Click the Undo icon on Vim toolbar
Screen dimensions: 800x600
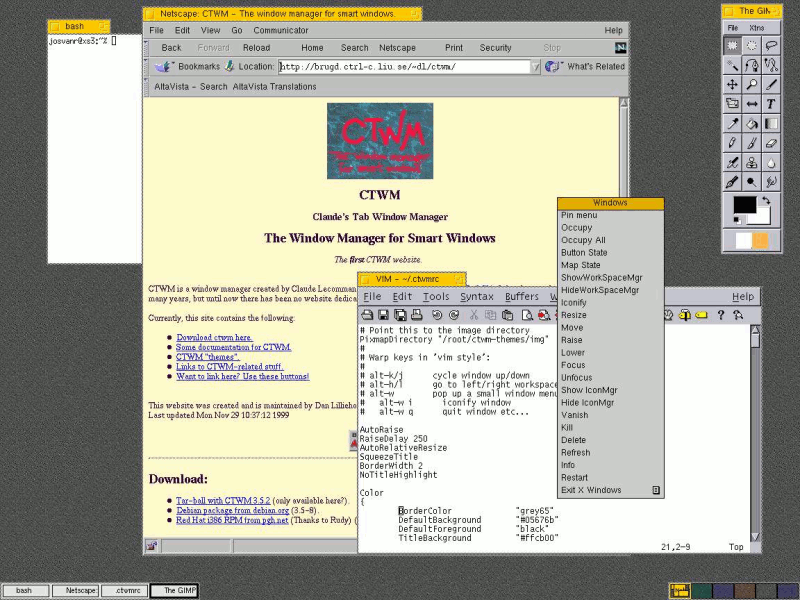(437, 315)
